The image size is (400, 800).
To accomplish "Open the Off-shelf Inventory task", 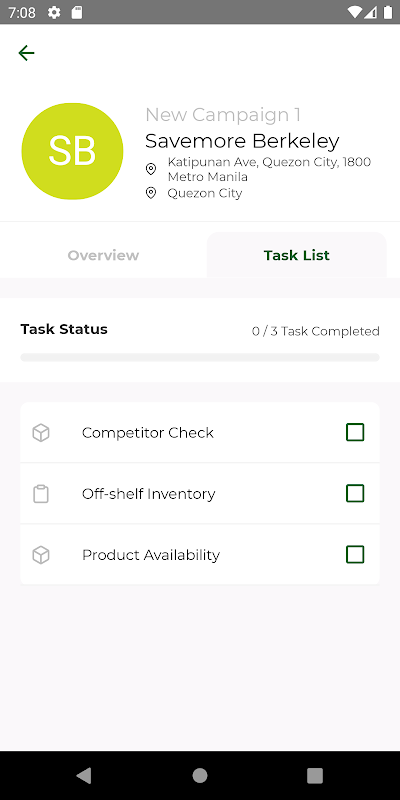I will (200, 493).
